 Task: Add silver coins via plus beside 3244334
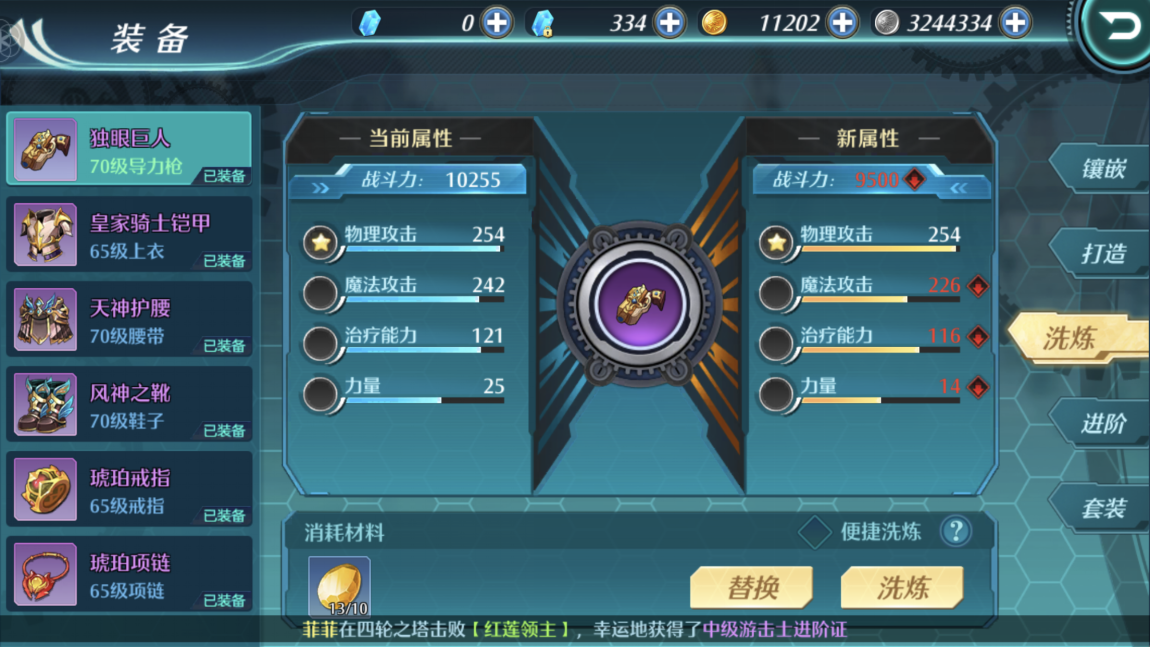[x=1016, y=23]
